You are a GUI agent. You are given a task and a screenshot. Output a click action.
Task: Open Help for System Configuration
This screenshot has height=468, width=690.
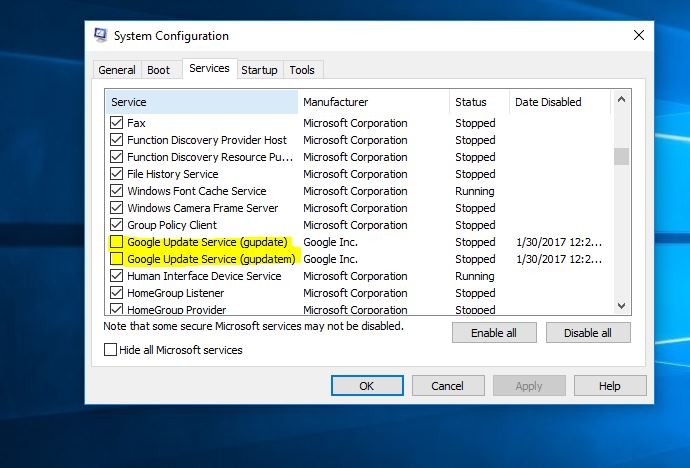point(610,386)
